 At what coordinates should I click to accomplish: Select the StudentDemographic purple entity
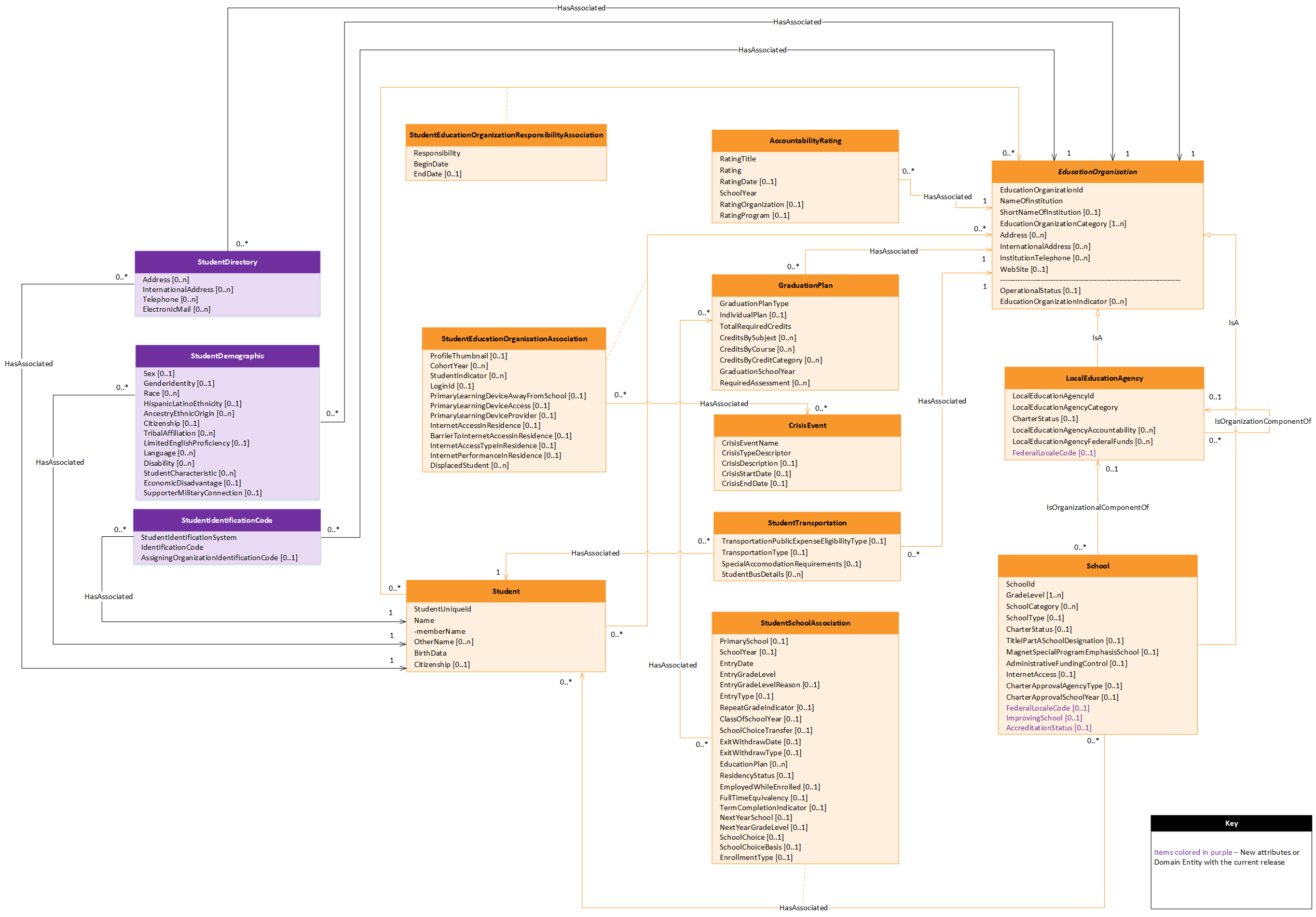[227, 356]
